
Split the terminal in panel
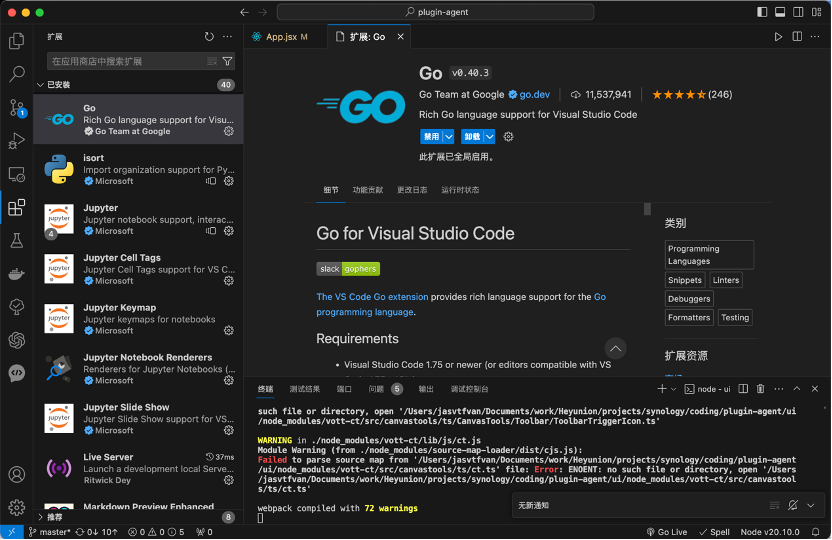coord(743,389)
